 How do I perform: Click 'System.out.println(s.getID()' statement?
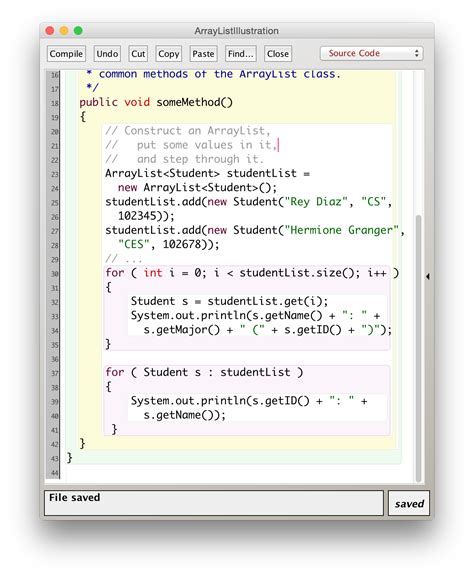[x=220, y=401]
